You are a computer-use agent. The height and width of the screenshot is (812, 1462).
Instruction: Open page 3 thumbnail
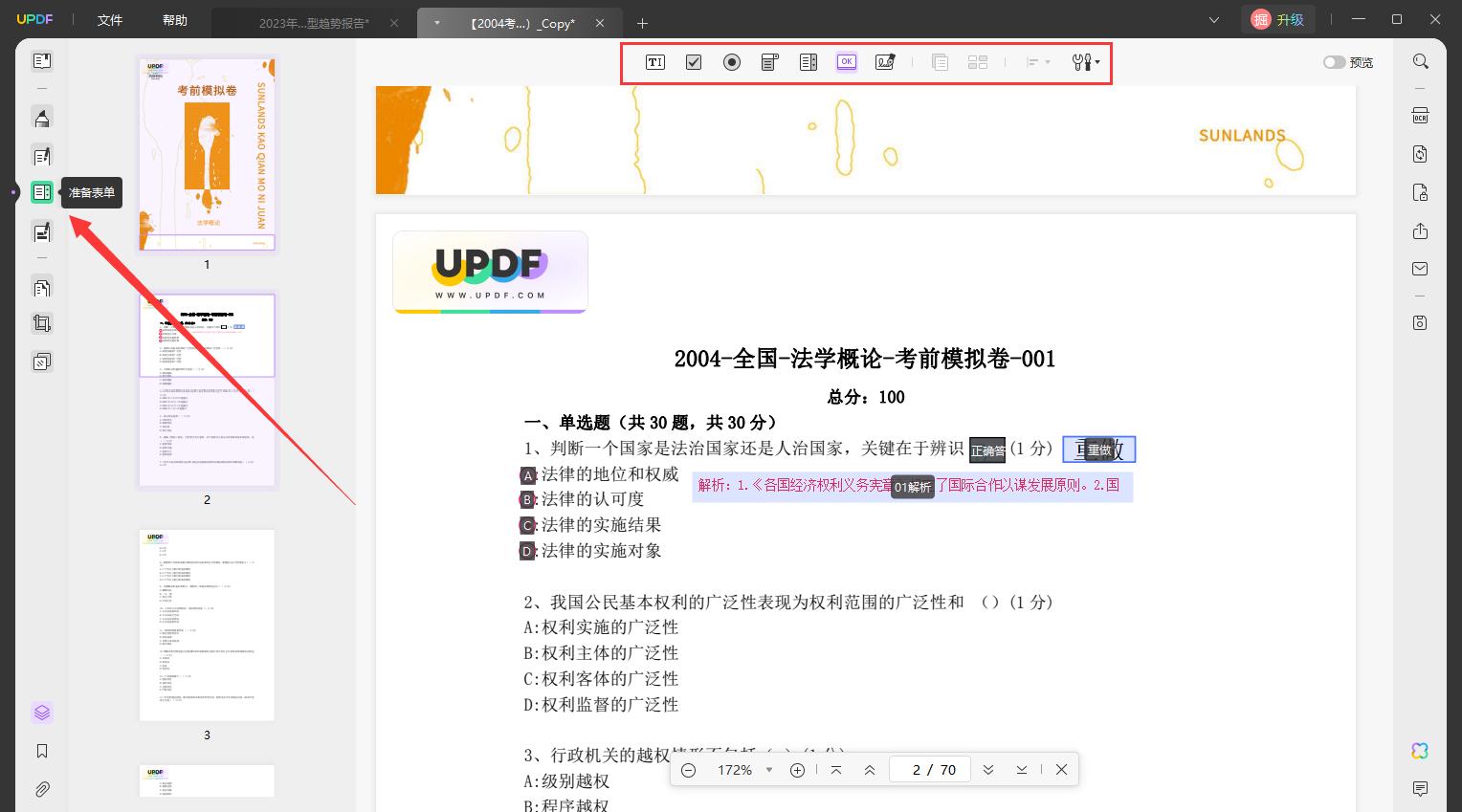tap(207, 625)
